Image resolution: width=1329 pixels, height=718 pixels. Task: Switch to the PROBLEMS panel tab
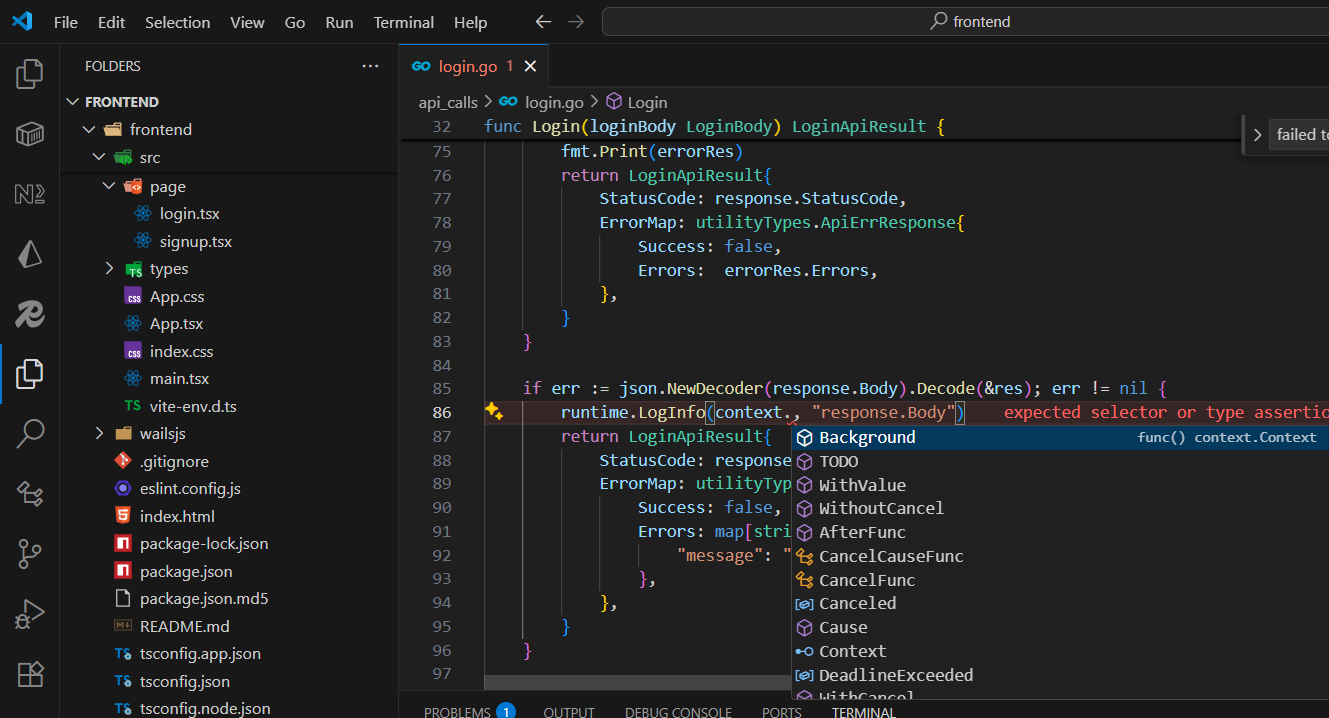[457, 711]
